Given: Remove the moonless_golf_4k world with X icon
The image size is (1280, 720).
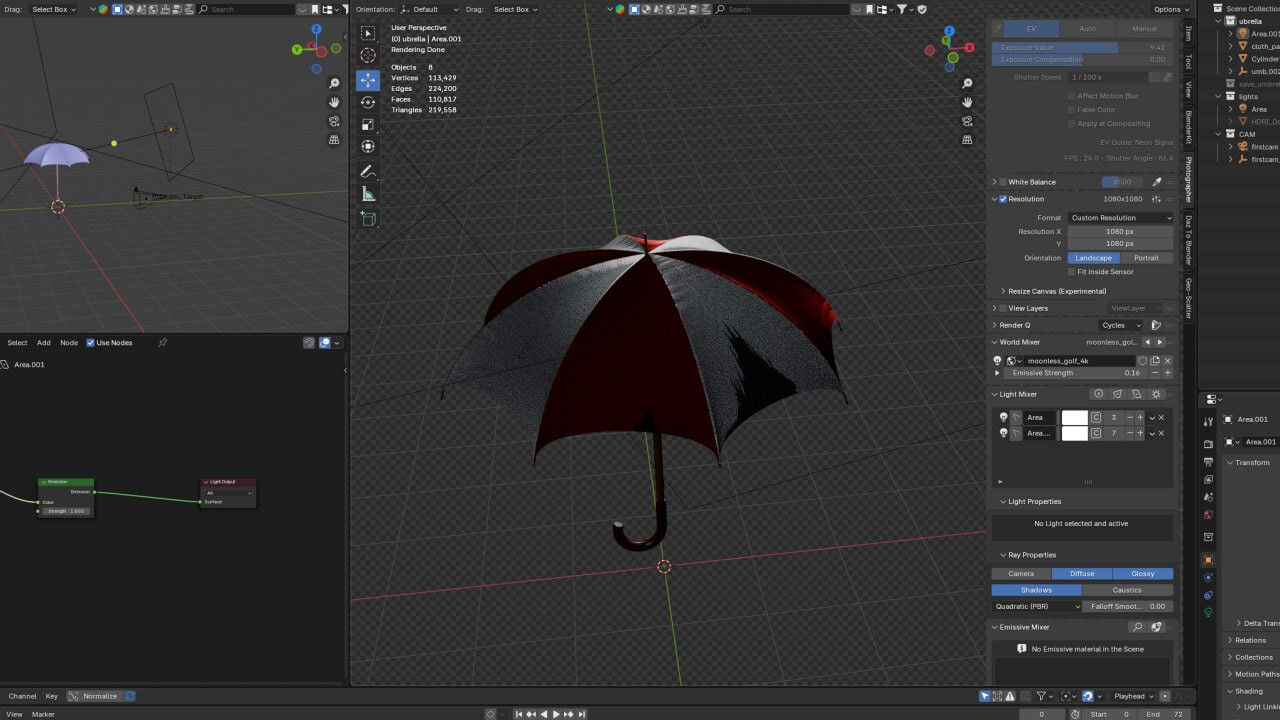Looking at the screenshot, I should [1167, 361].
